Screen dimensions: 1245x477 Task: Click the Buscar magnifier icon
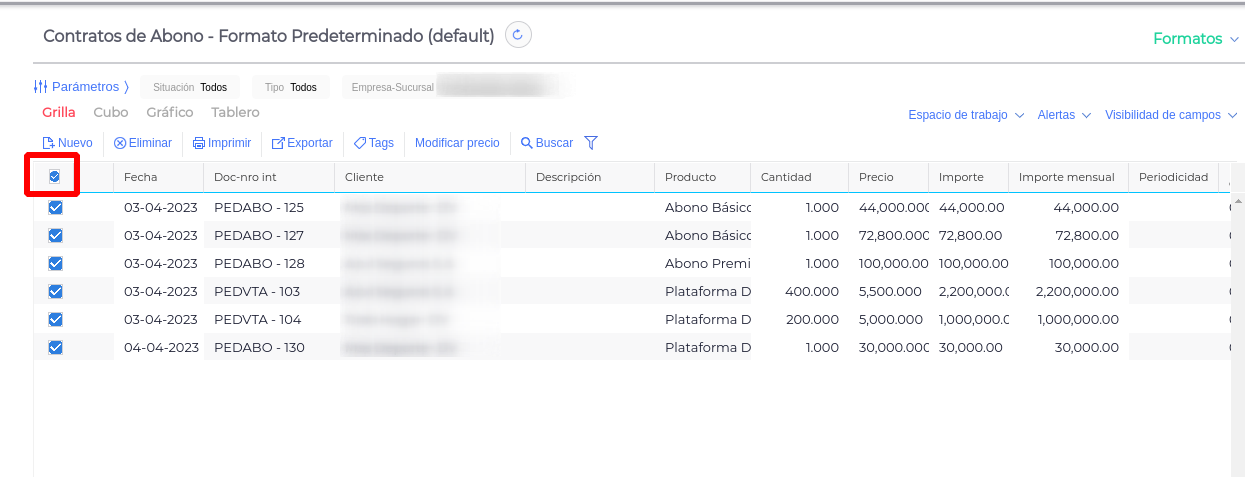(x=526, y=143)
